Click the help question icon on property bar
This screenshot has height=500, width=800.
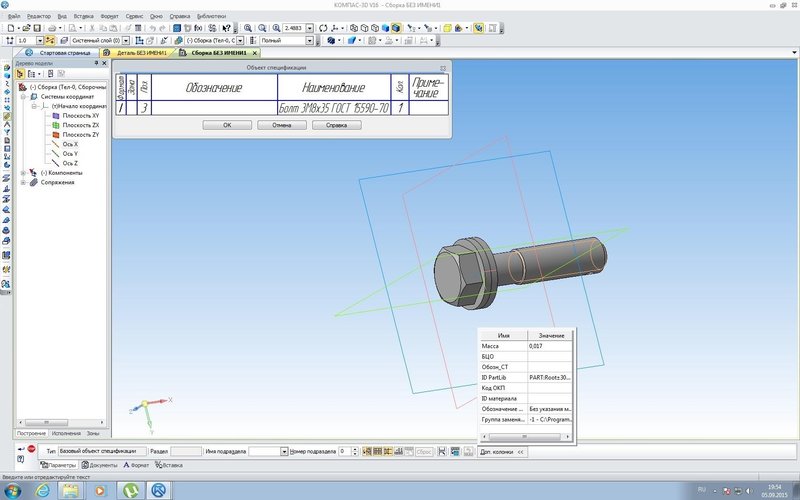[x=20, y=460]
